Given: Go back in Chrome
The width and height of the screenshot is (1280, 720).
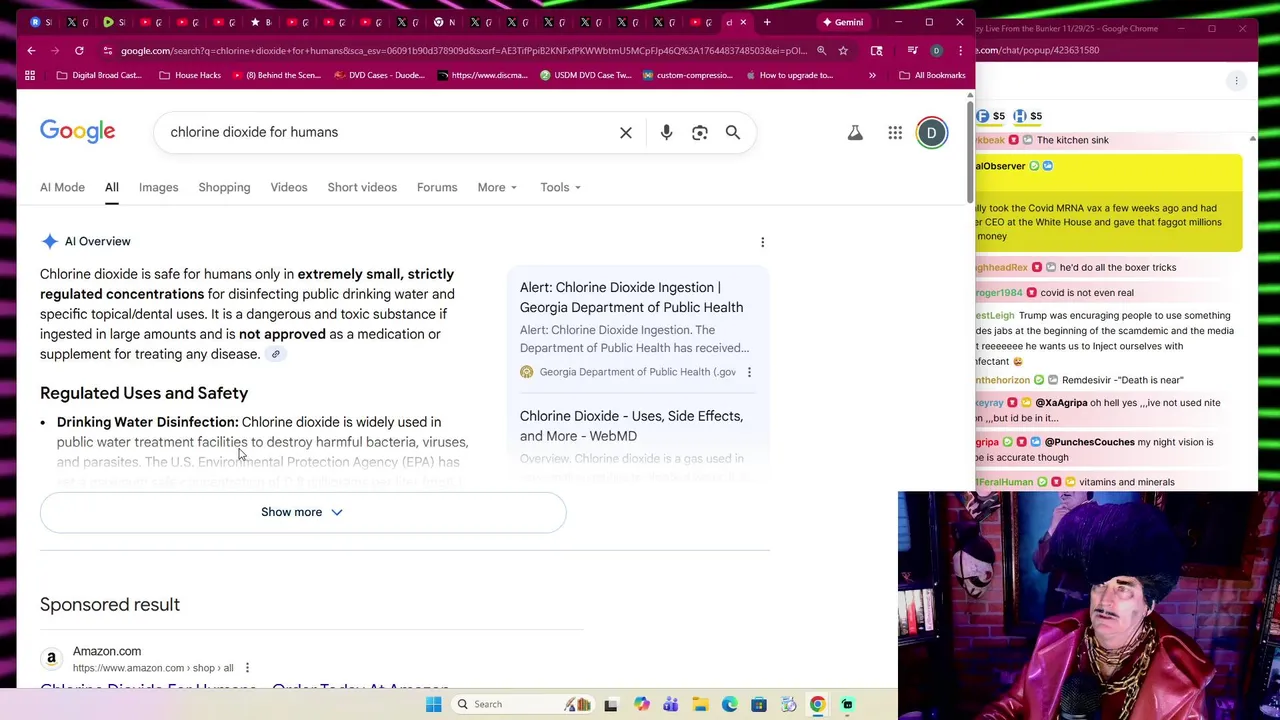Looking at the screenshot, I should (31, 50).
